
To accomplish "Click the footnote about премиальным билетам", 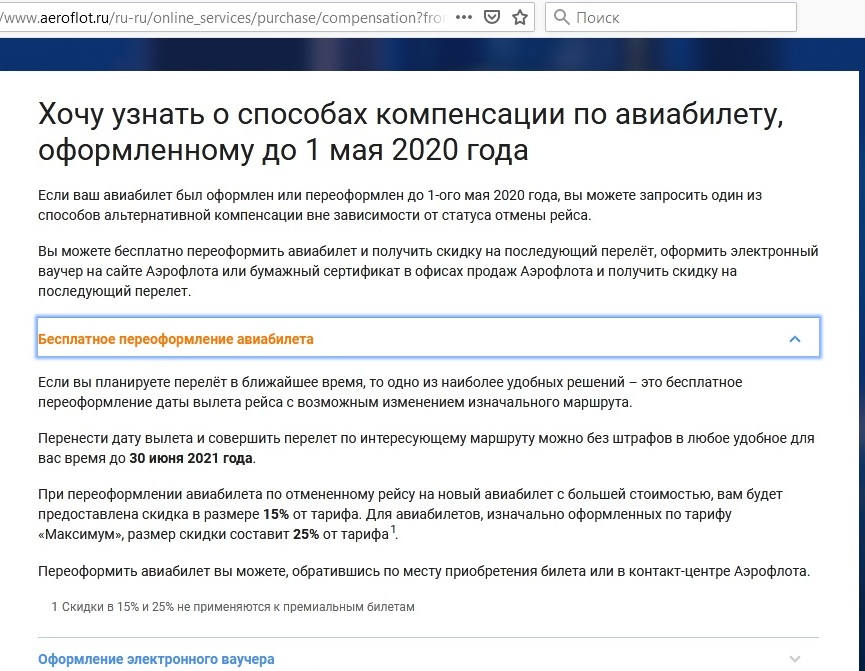I will pos(232,606).
